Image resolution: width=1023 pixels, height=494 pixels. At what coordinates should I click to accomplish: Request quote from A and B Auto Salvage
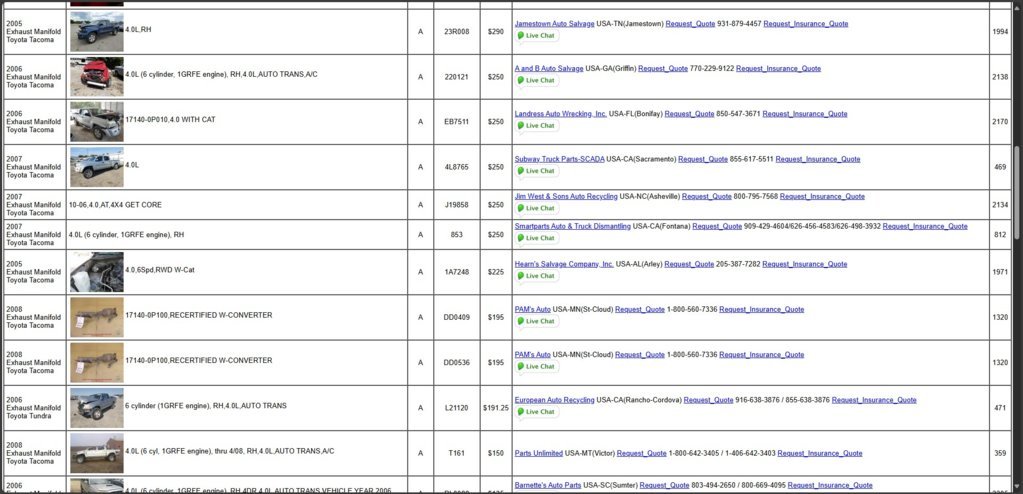(663, 69)
